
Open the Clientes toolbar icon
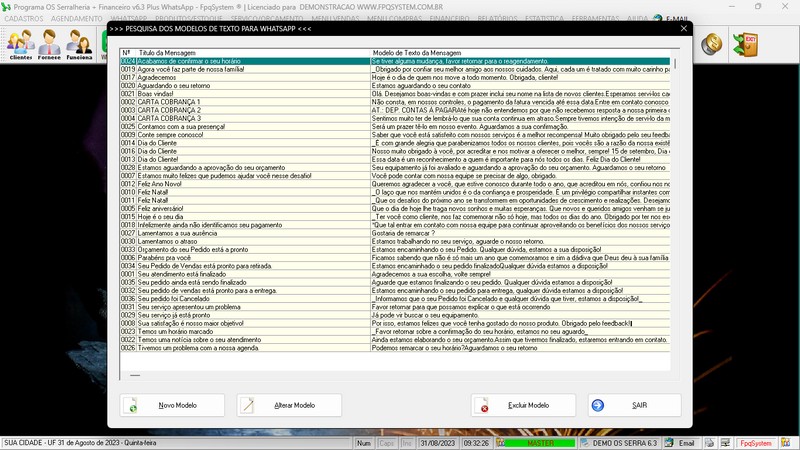pos(20,44)
